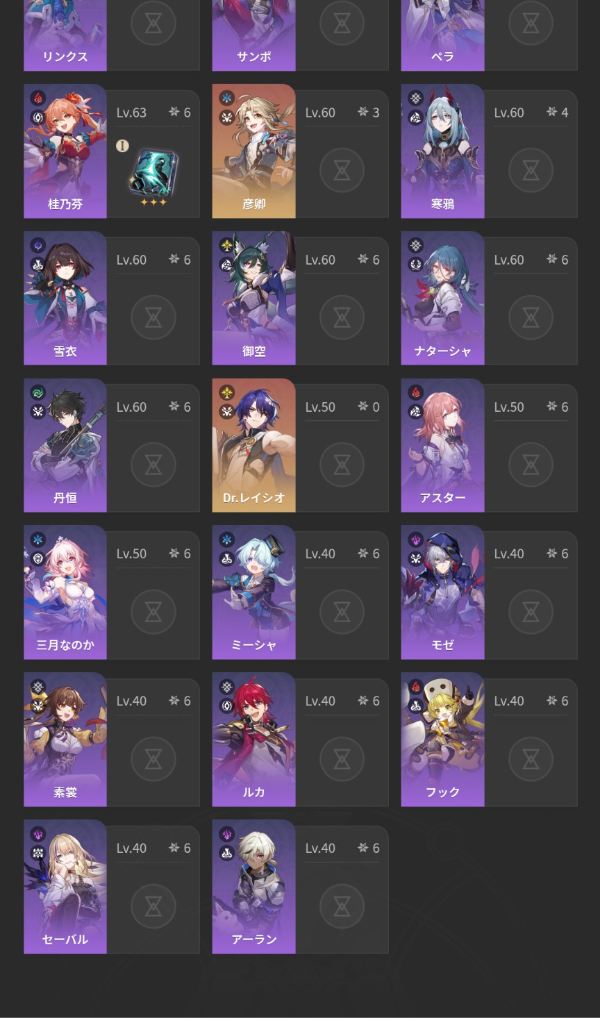Select the 雪衣 character portrait
Viewport: 600px width, 1018px height.
[x=65, y=298]
